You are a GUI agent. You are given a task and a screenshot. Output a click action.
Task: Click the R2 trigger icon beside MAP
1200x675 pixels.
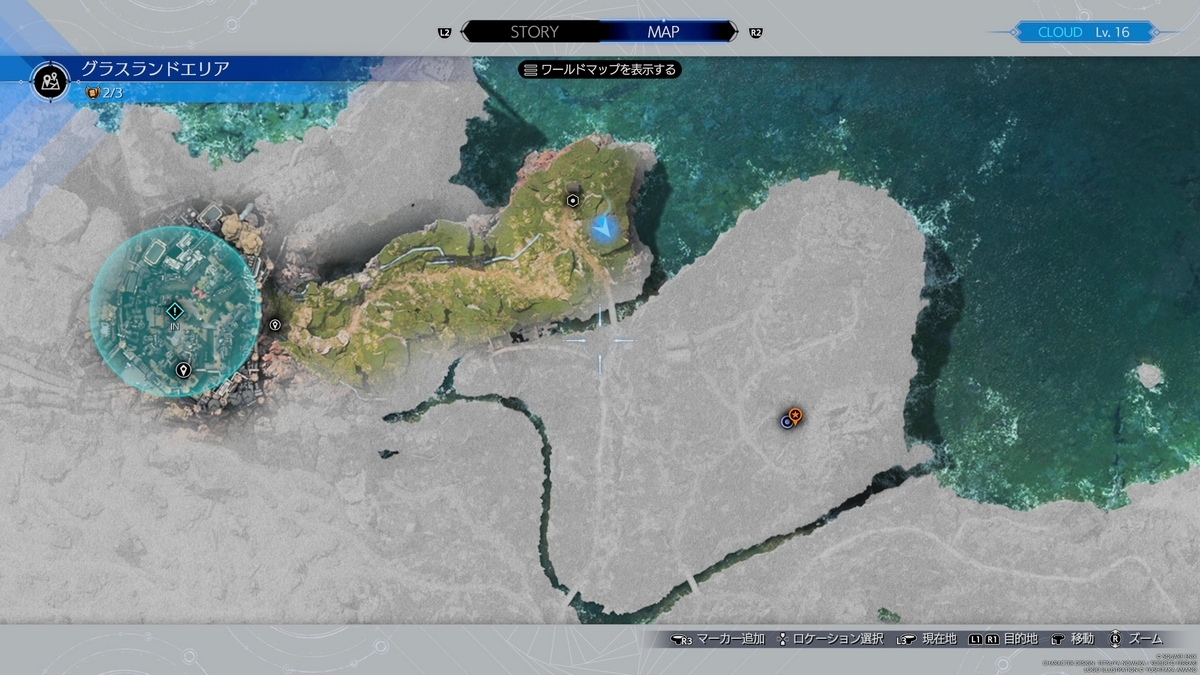756,32
